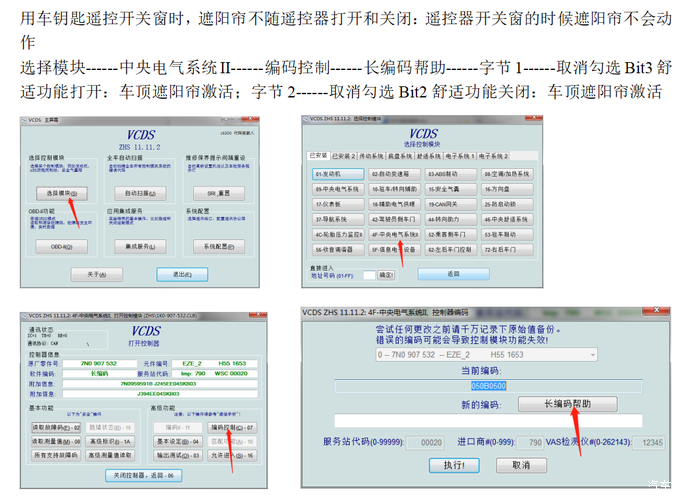Select module 44-转向助力

pos(450,220)
